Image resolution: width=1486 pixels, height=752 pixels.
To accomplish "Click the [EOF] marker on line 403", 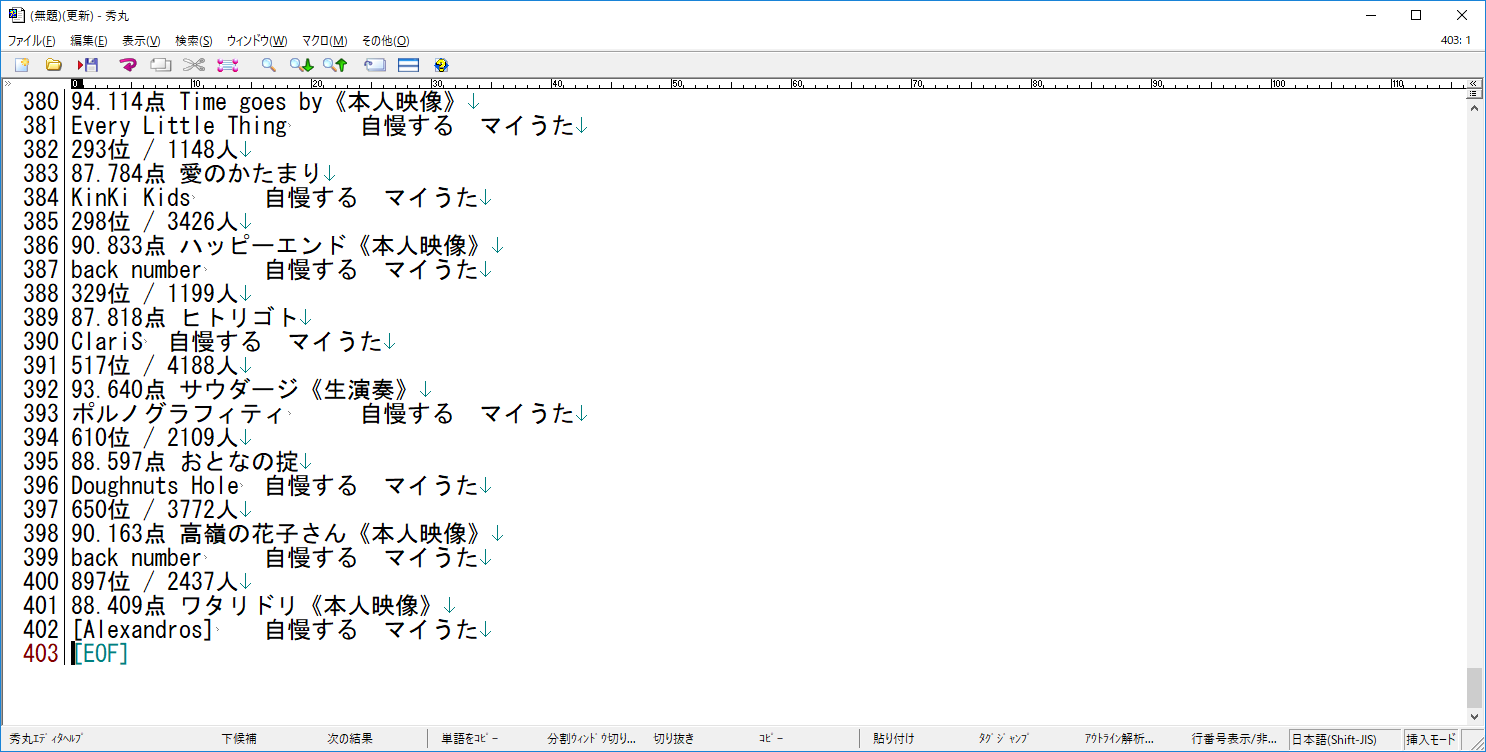I will [x=101, y=654].
